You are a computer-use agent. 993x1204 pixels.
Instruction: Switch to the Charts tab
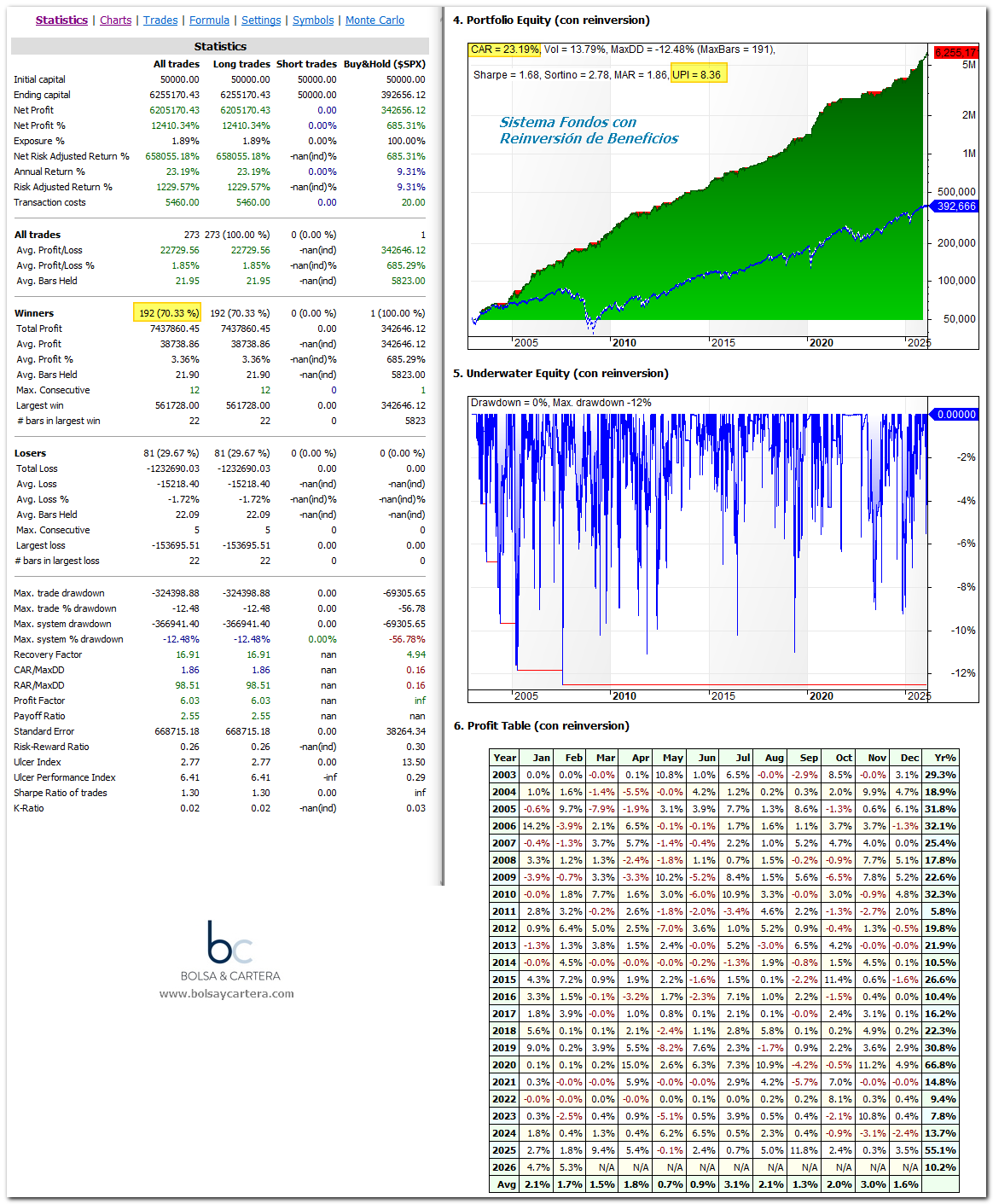115,20
